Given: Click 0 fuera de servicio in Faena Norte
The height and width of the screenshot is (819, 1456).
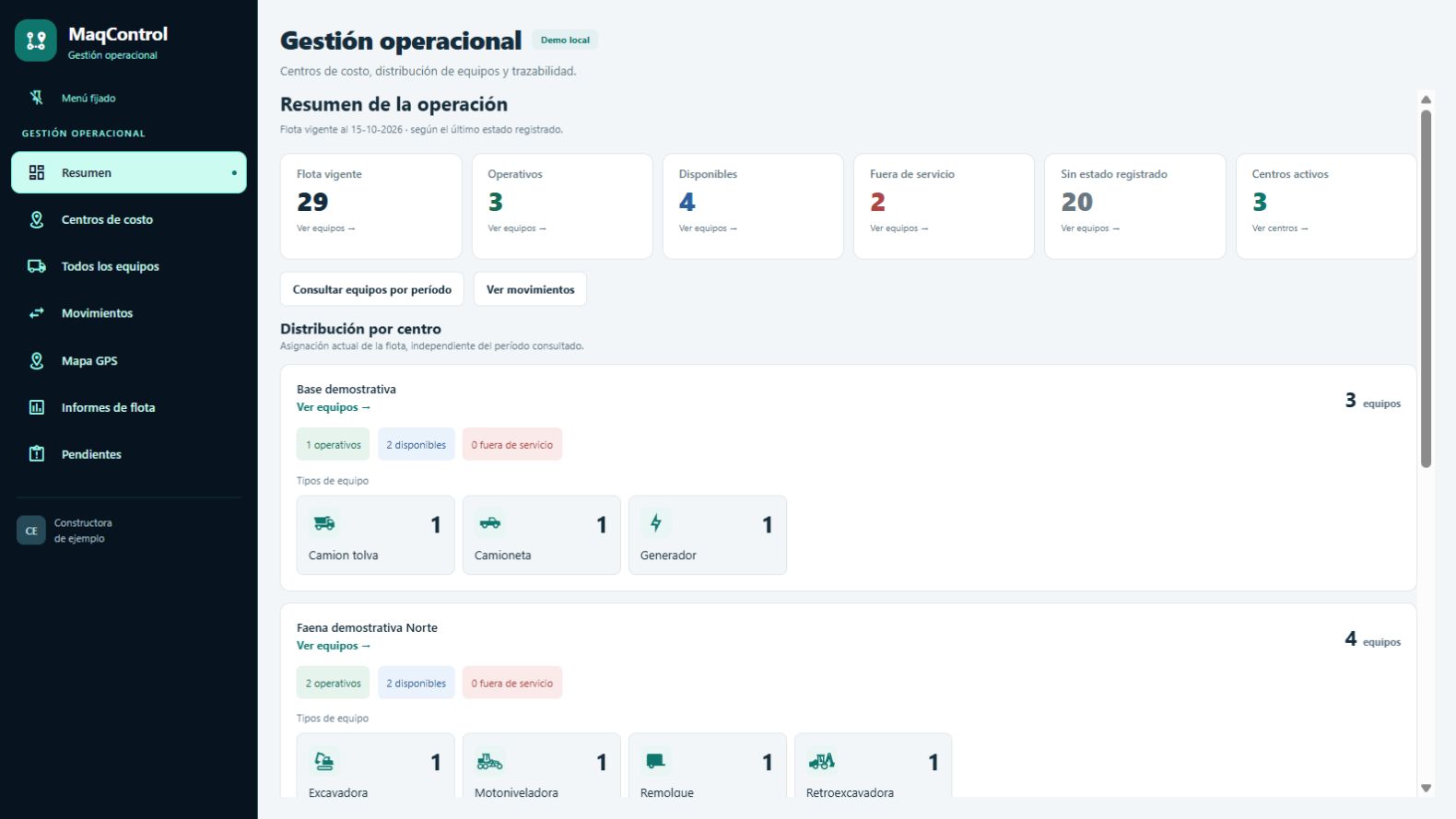Looking at the screenshot, I should coord(512,684).
